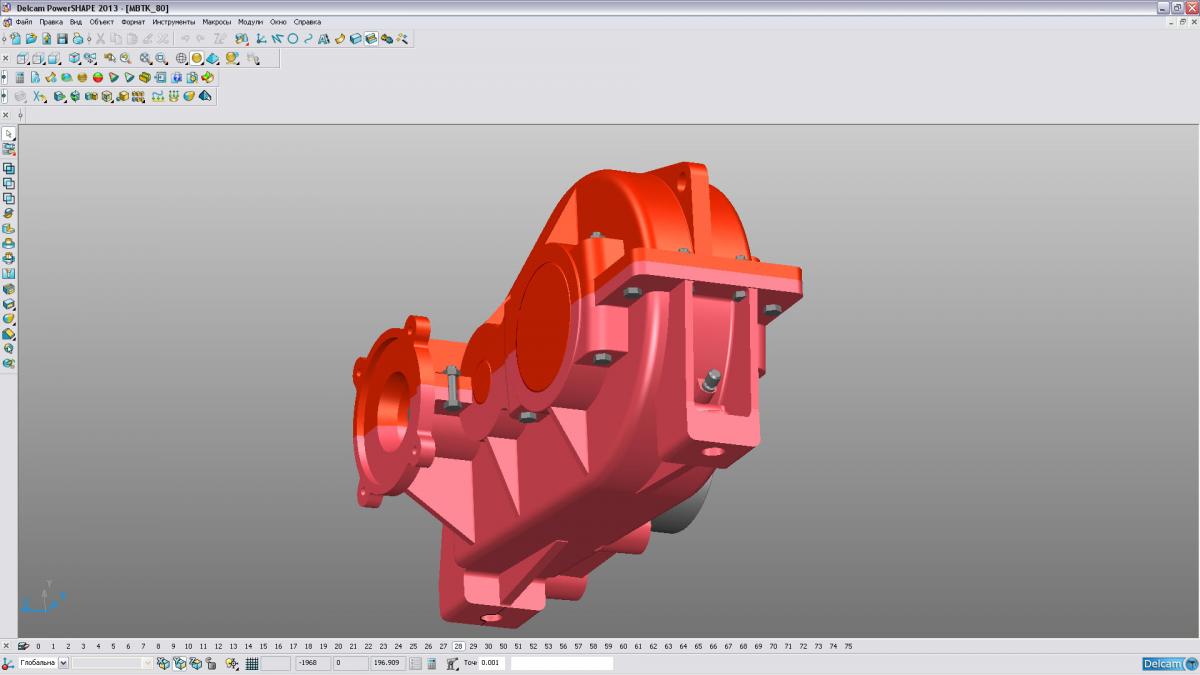Screen dimensions: 1200x675
Task: Toggle level 0 in the levels bar
Action: pos(38,646)
